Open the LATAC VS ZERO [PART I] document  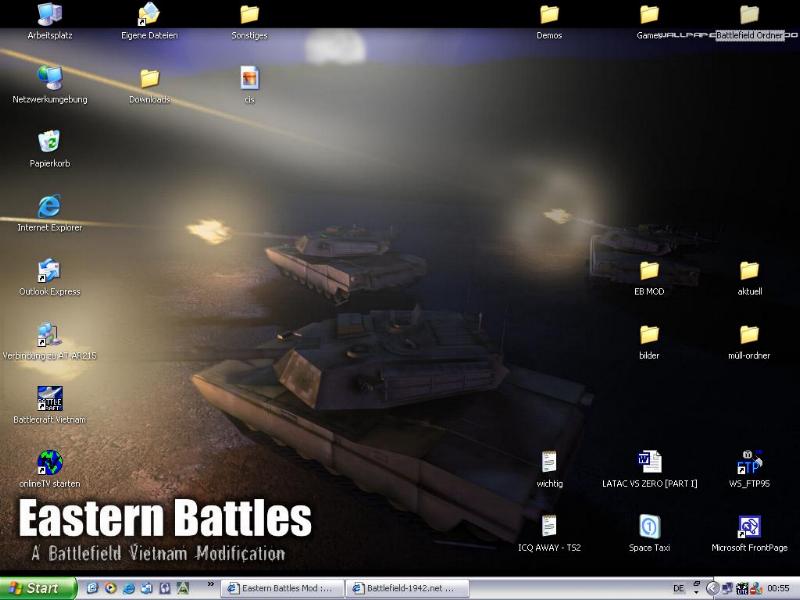click(649, 463)
